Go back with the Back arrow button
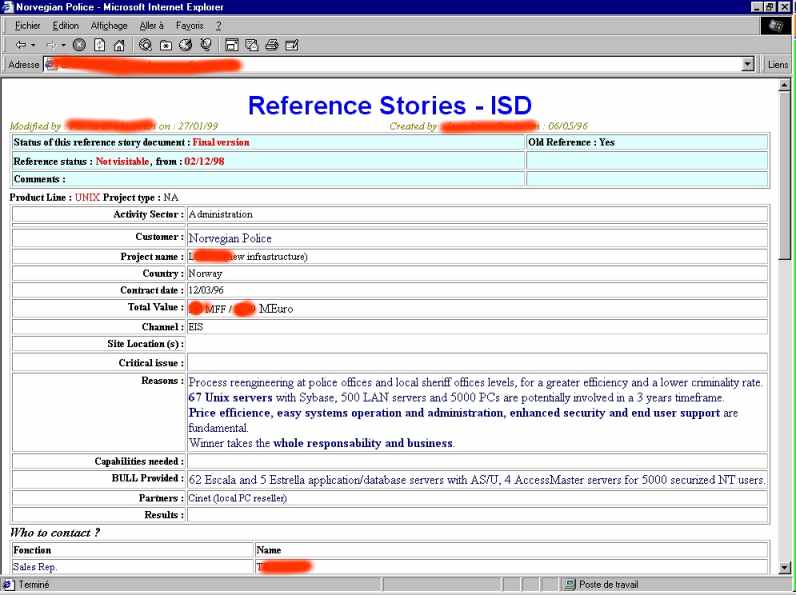796x595 pixels. pyautogui.click(x=20, y=45)
